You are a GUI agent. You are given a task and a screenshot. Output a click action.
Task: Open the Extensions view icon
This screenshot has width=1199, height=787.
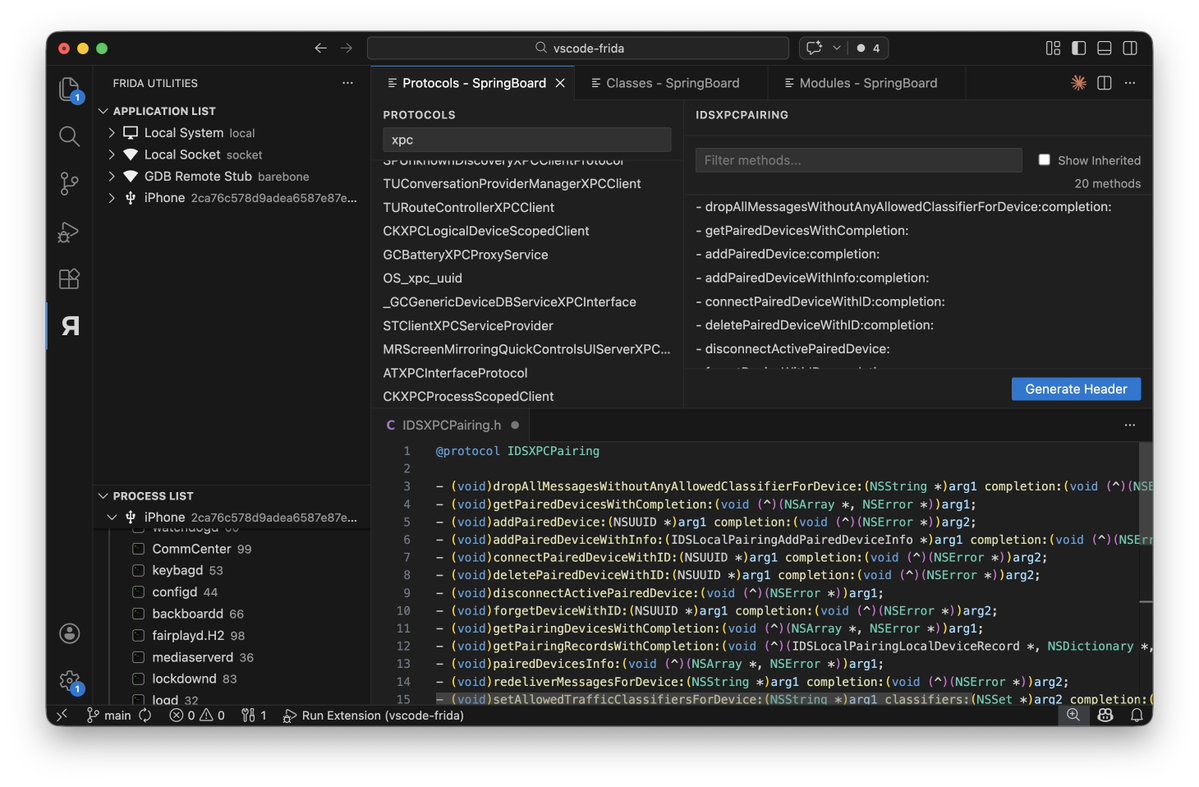68,278
